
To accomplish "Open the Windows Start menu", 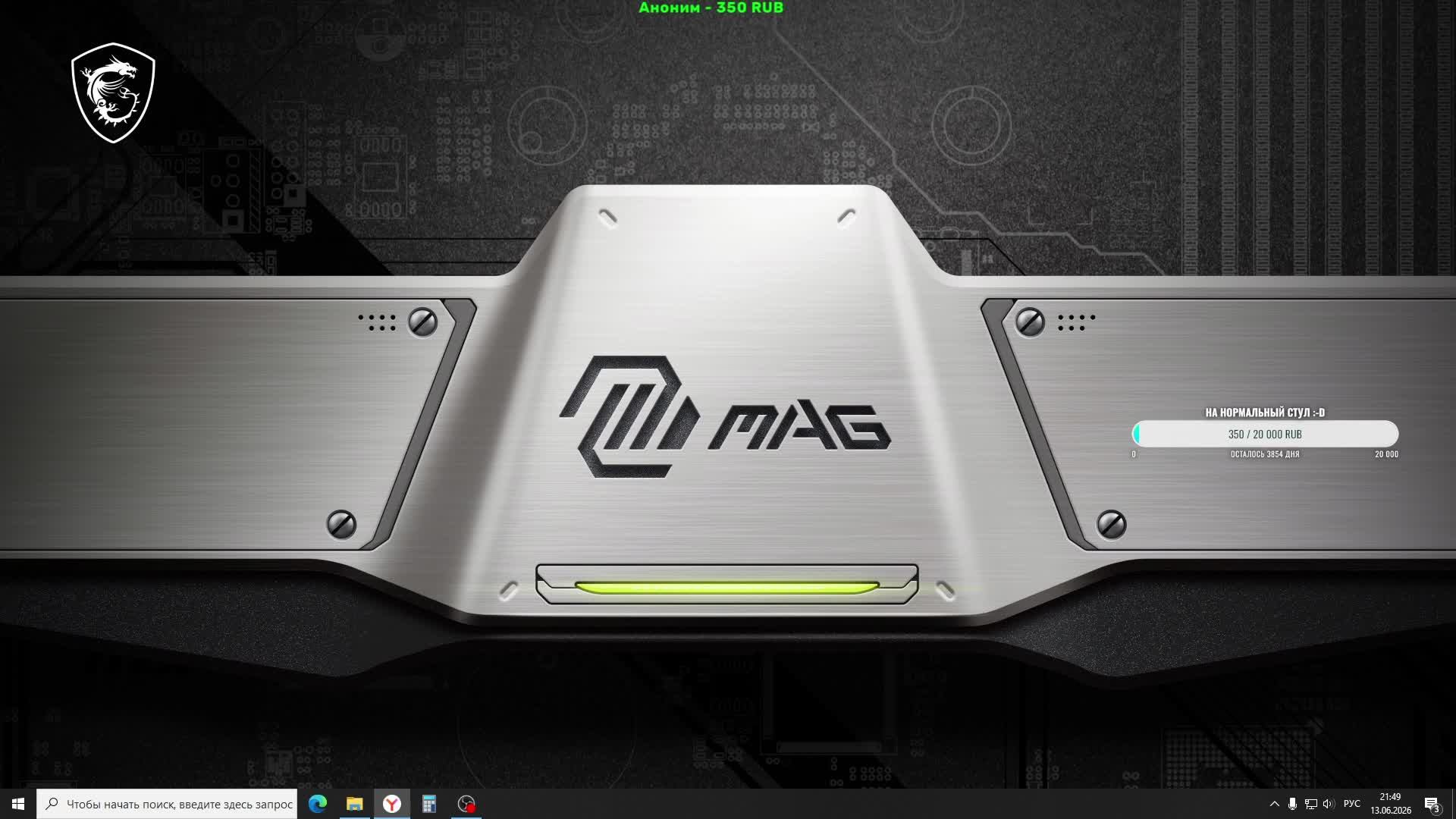I will (x=18, y=804).
